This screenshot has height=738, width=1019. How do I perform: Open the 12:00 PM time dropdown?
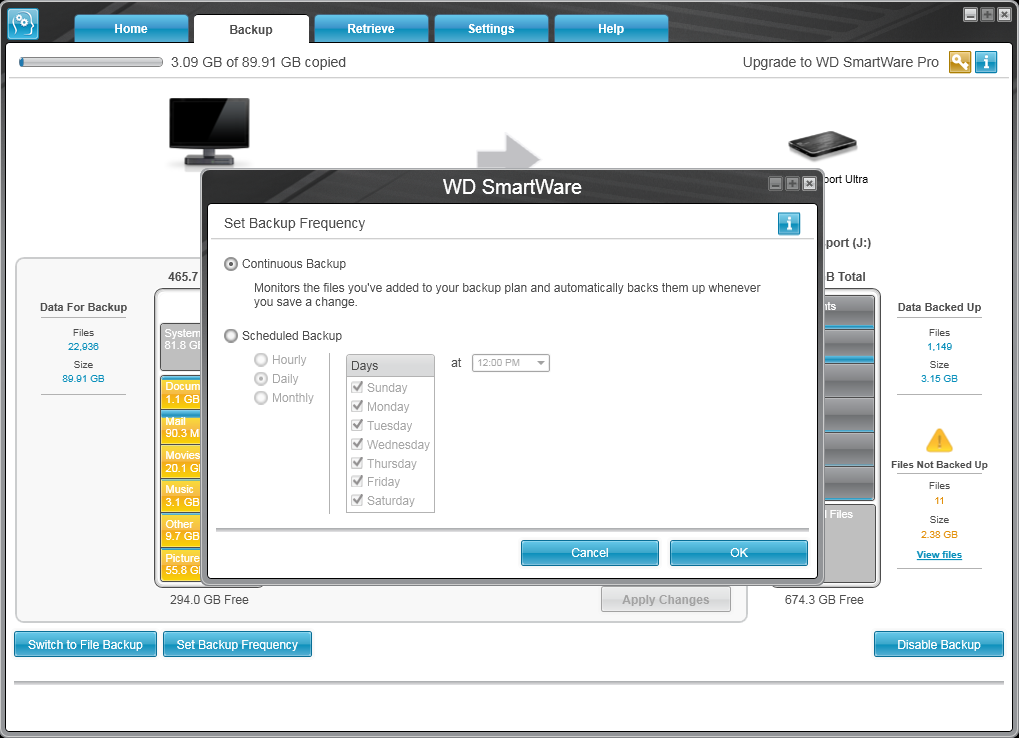pos(511,363)
